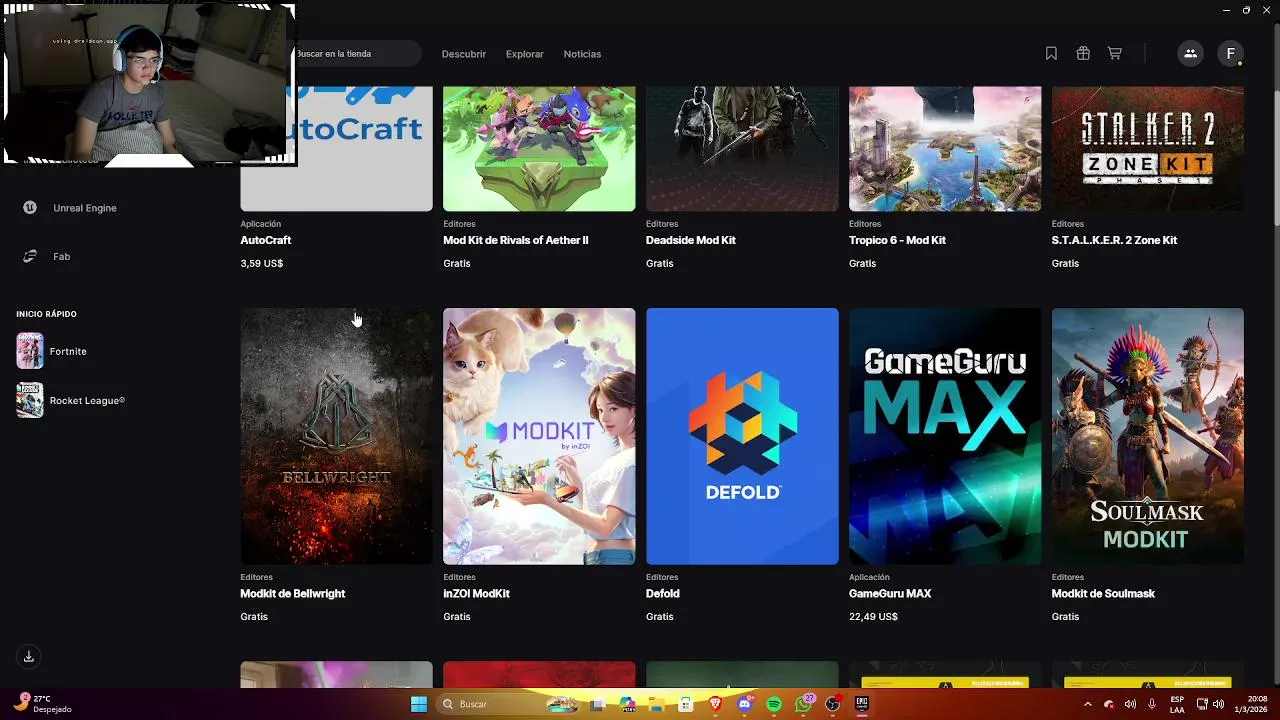Click the blue Defold cover art
Viewport: 1280px width, 720px height.
pyautogui.click(x=742, y=436)
